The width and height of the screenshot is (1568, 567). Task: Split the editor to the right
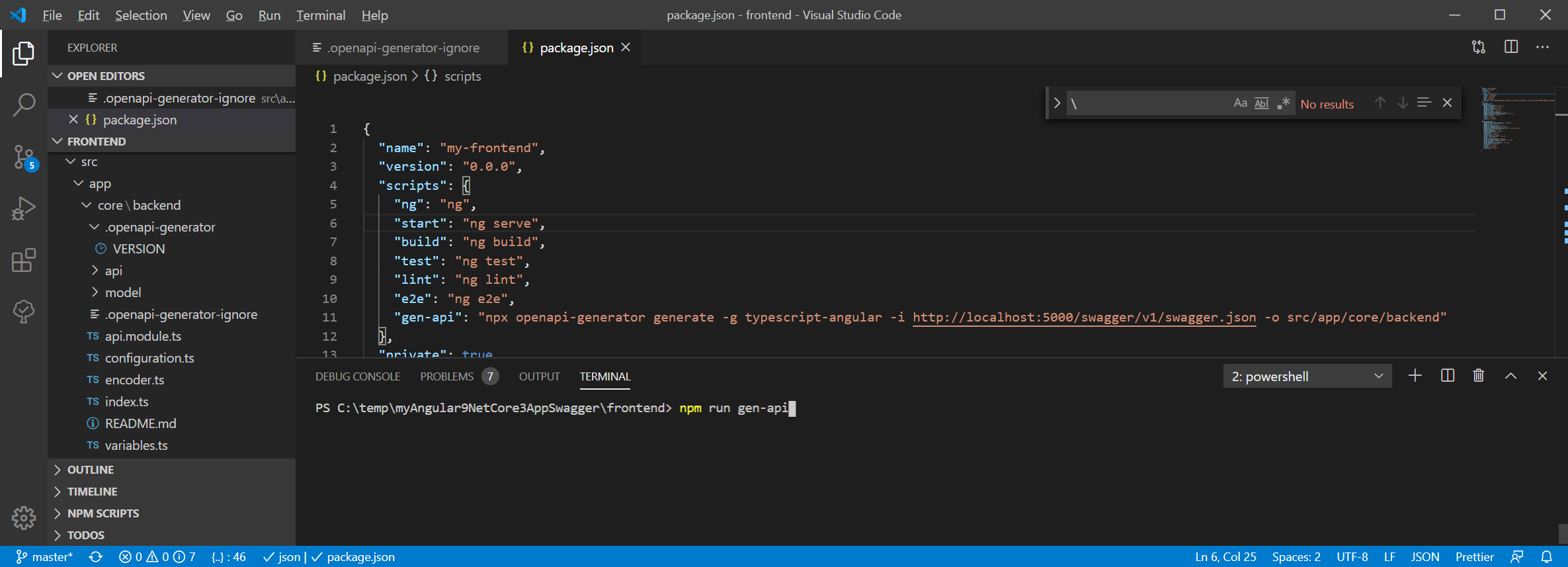1511,48
